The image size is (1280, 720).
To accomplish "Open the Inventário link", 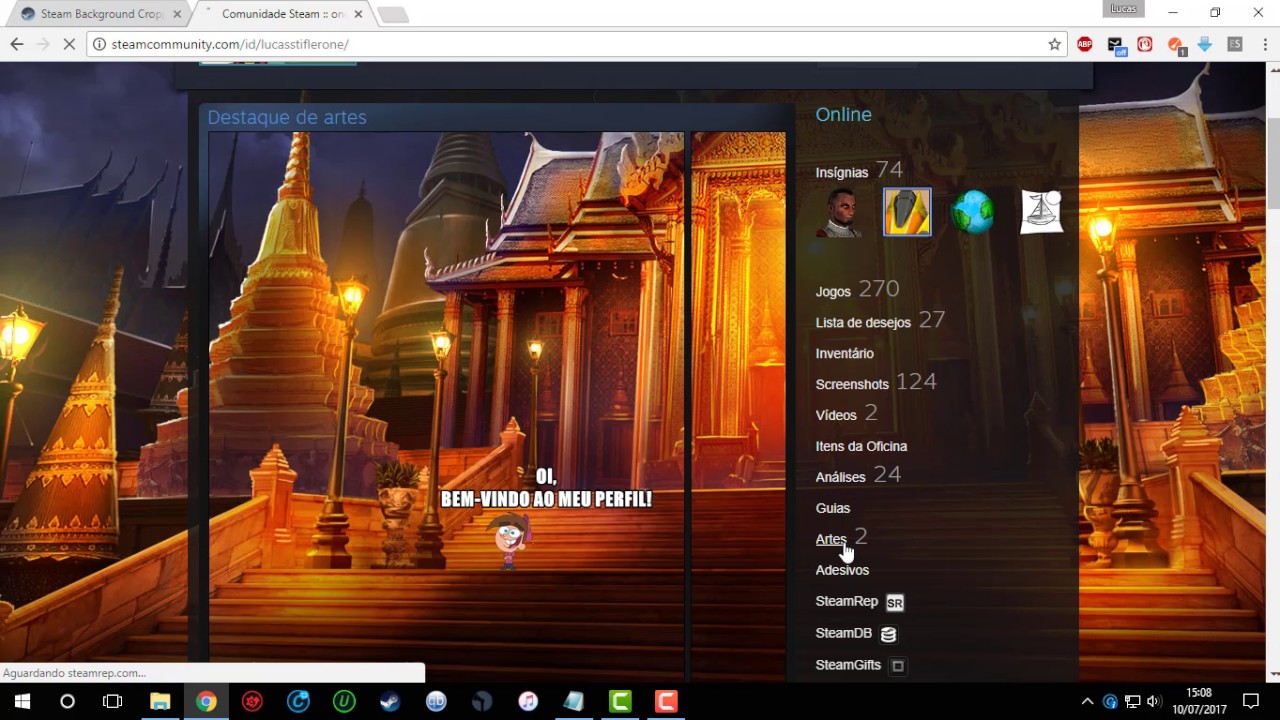I will pos(844,353).
